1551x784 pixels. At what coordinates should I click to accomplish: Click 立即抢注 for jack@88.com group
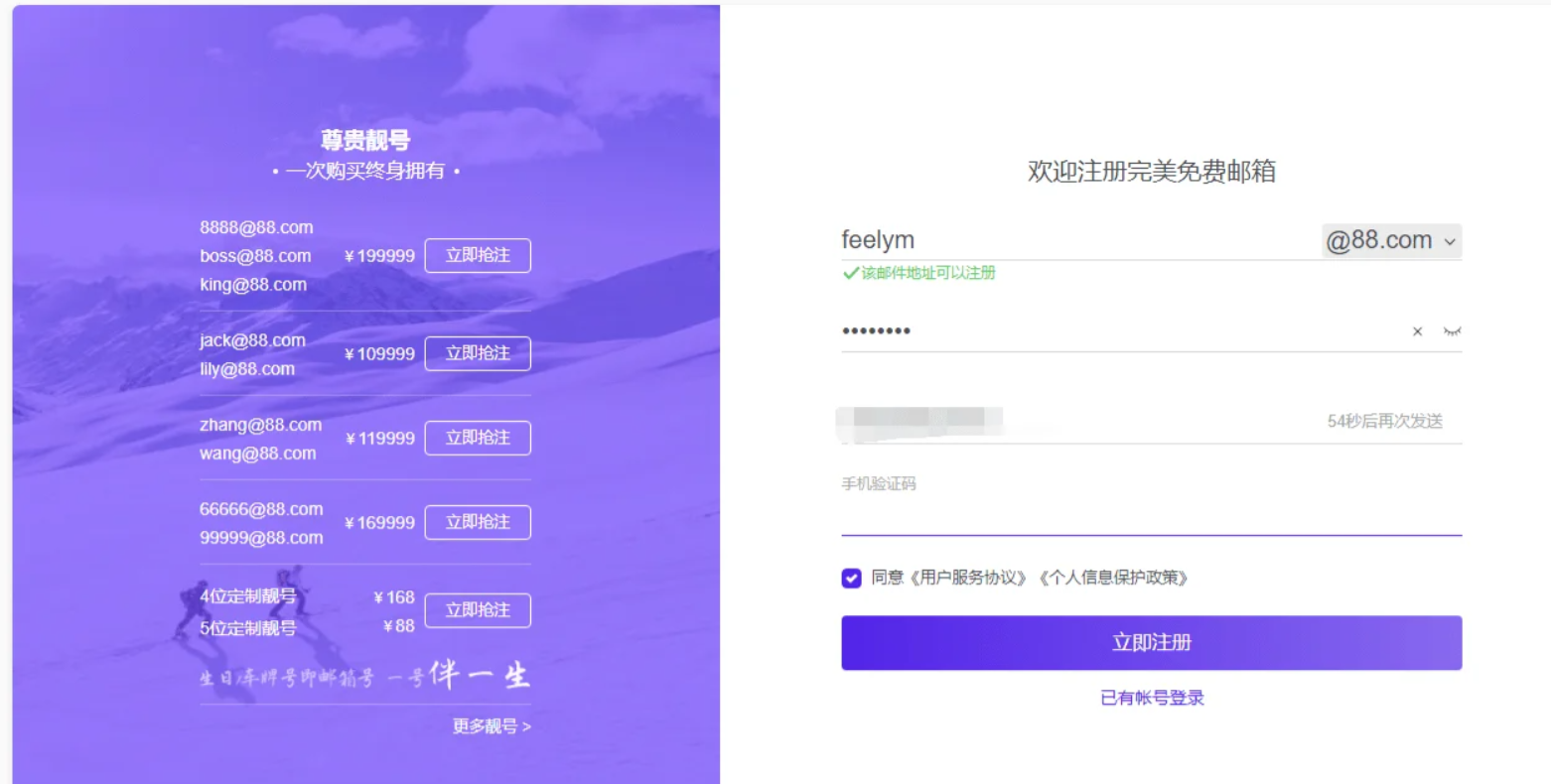(x=478, y=353)
